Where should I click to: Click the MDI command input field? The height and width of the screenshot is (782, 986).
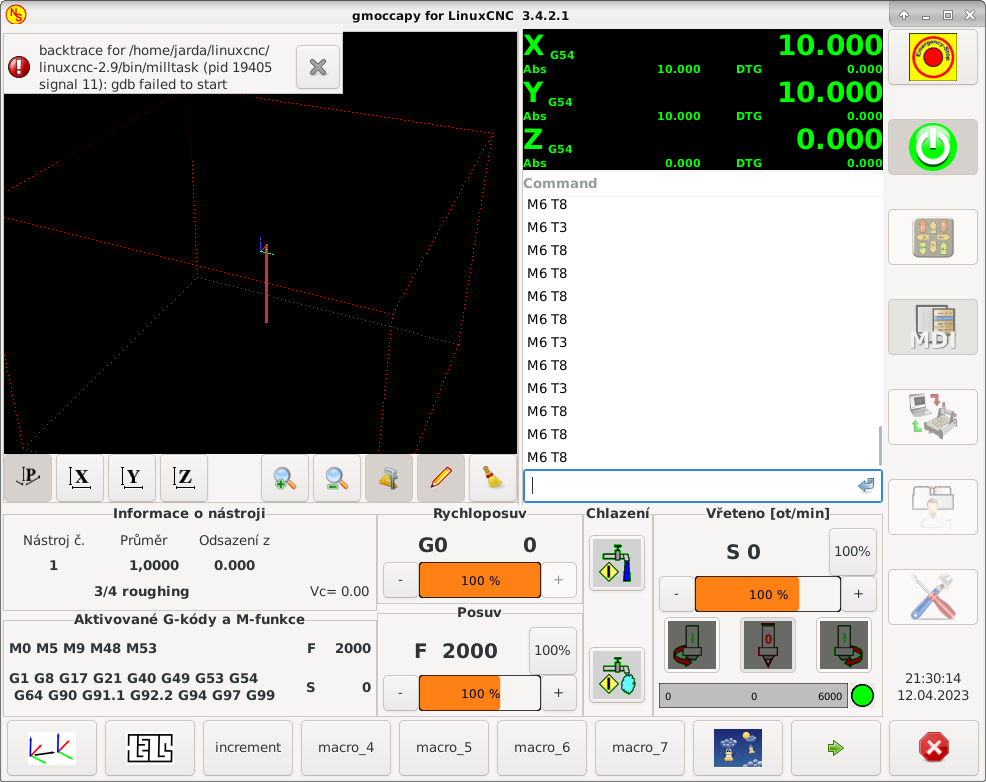(x=690, y=485)
